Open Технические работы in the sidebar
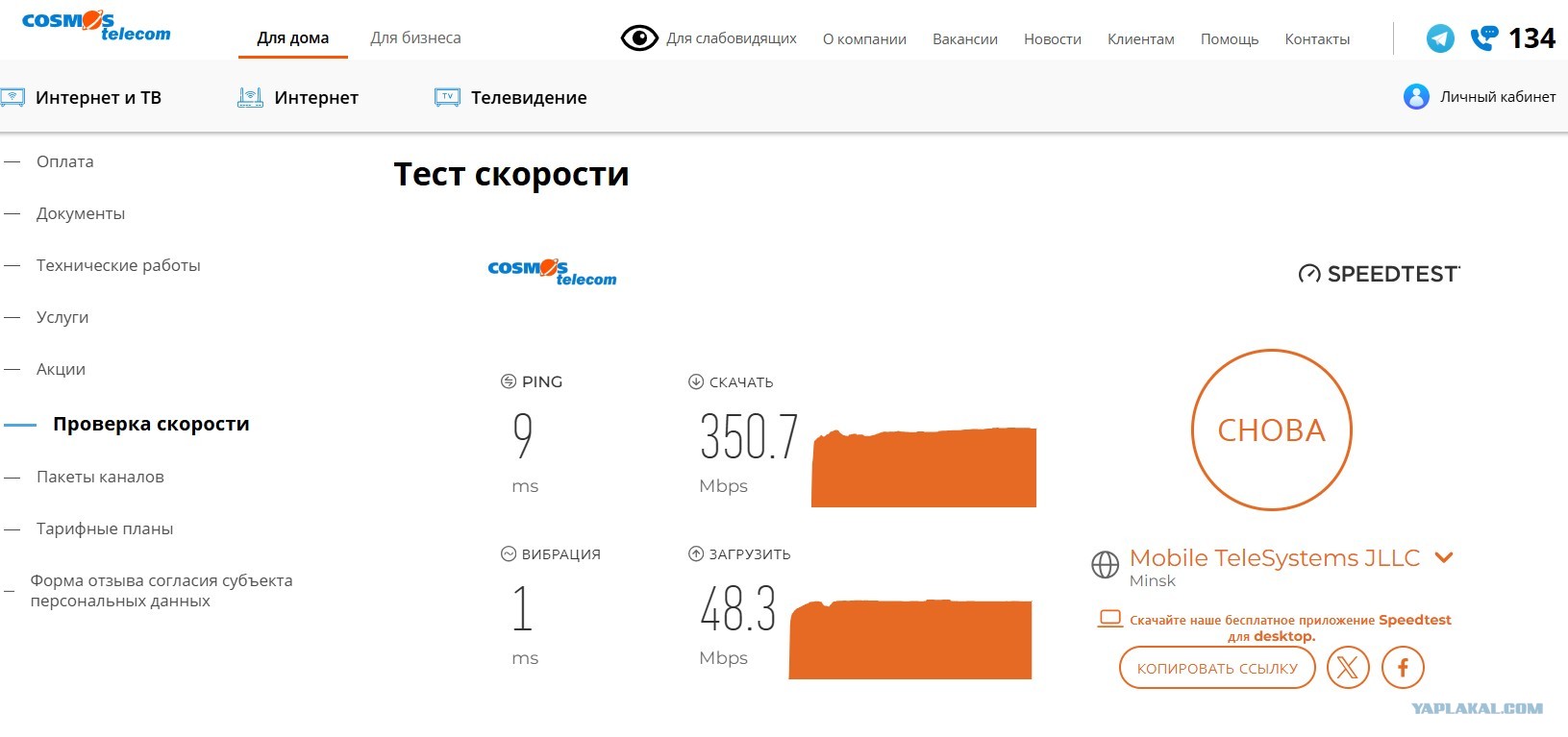This screenshot has height=737, width=1568. click(118, 265)
